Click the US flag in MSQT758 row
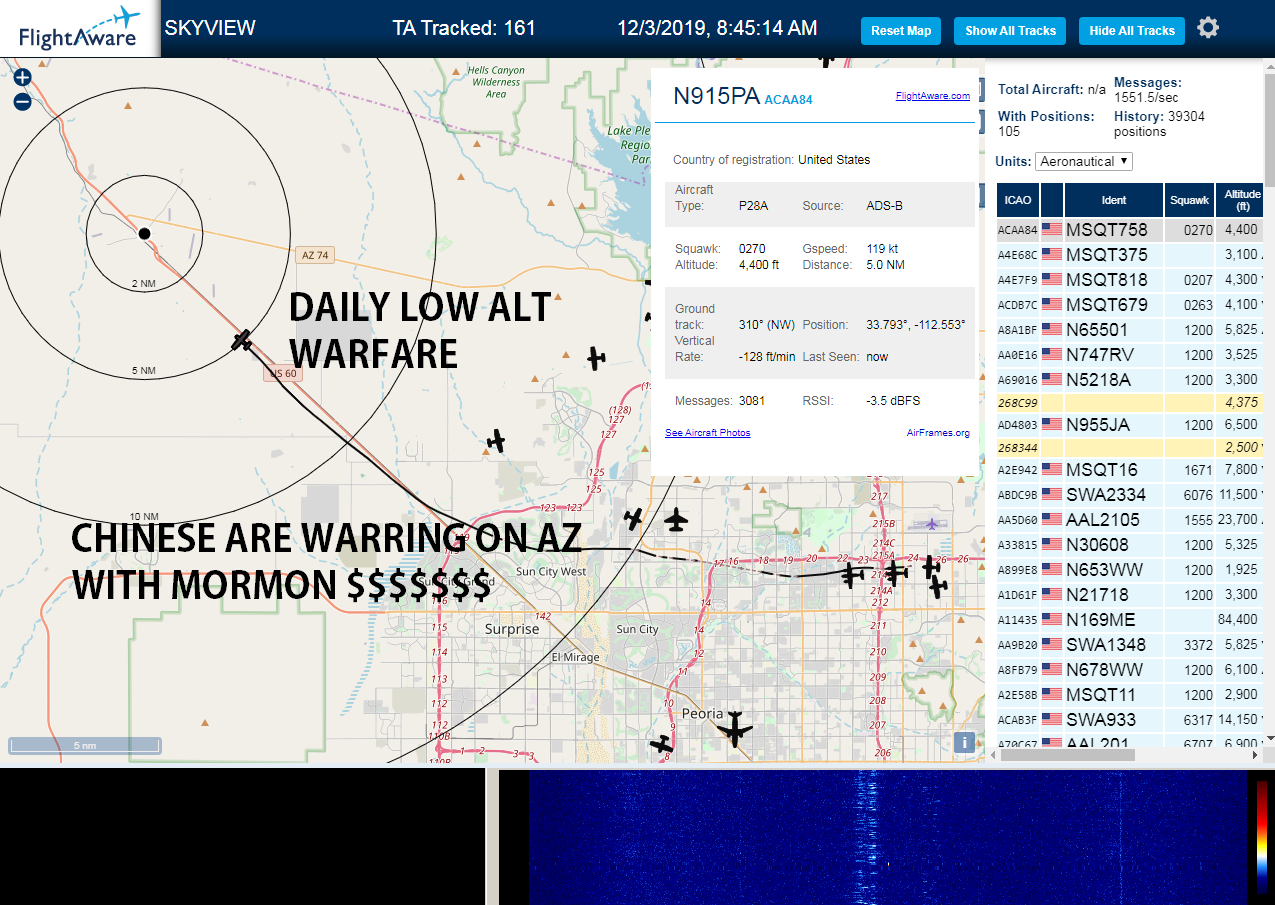This screenshot has width=1275, height=905. [x=1052, y=230]
